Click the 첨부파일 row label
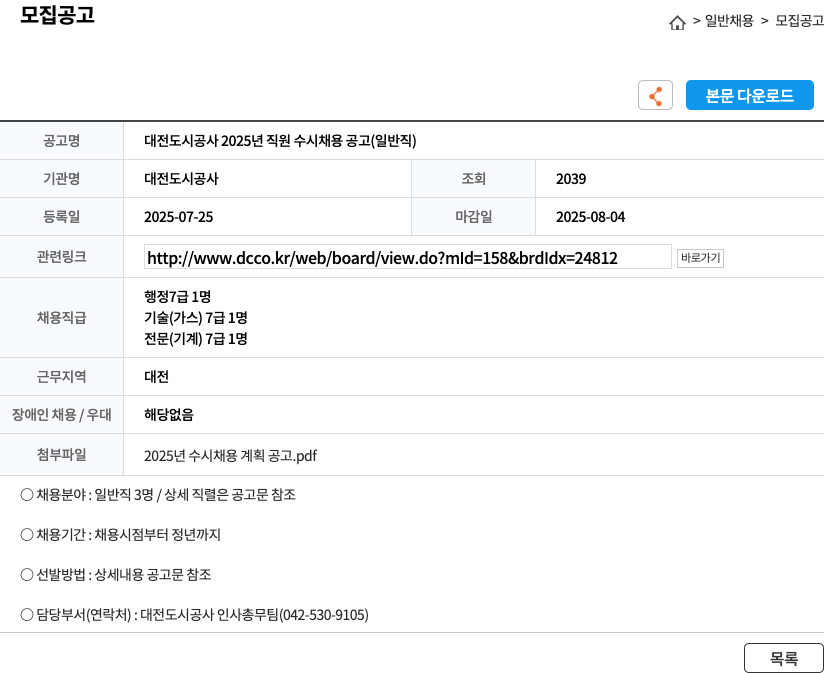The image size is (824, 673). point(61,455)
